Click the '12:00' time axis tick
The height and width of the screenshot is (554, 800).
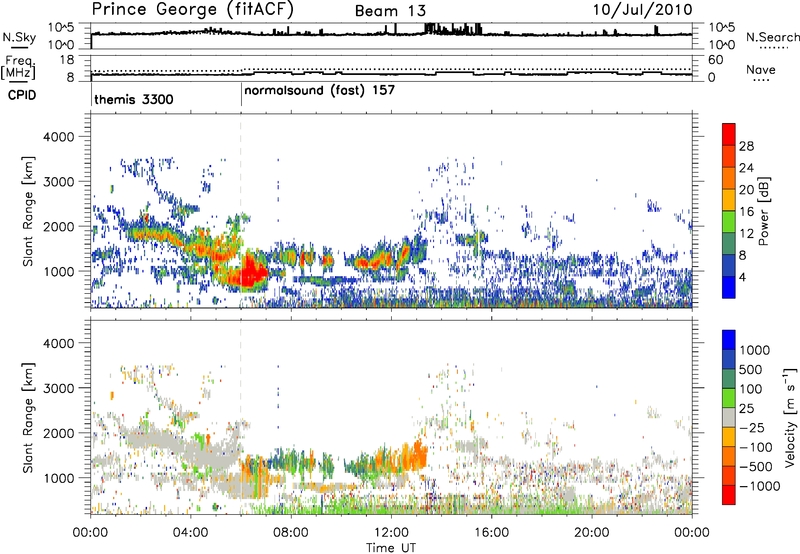click(391, 533)
